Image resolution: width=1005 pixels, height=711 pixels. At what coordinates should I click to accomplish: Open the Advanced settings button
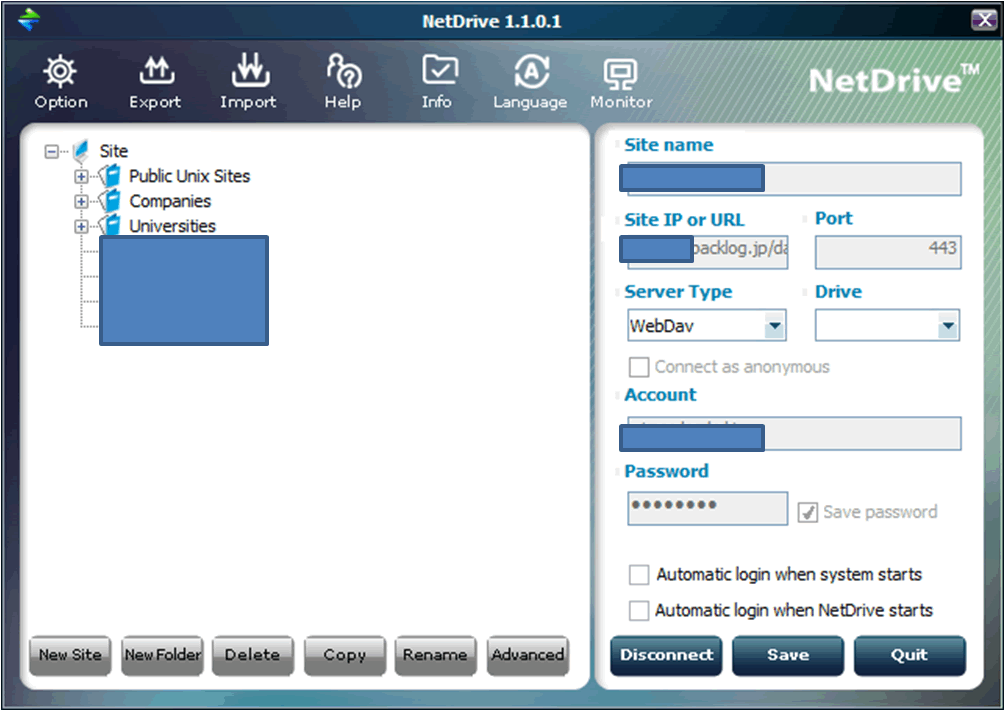pos(527,655)
